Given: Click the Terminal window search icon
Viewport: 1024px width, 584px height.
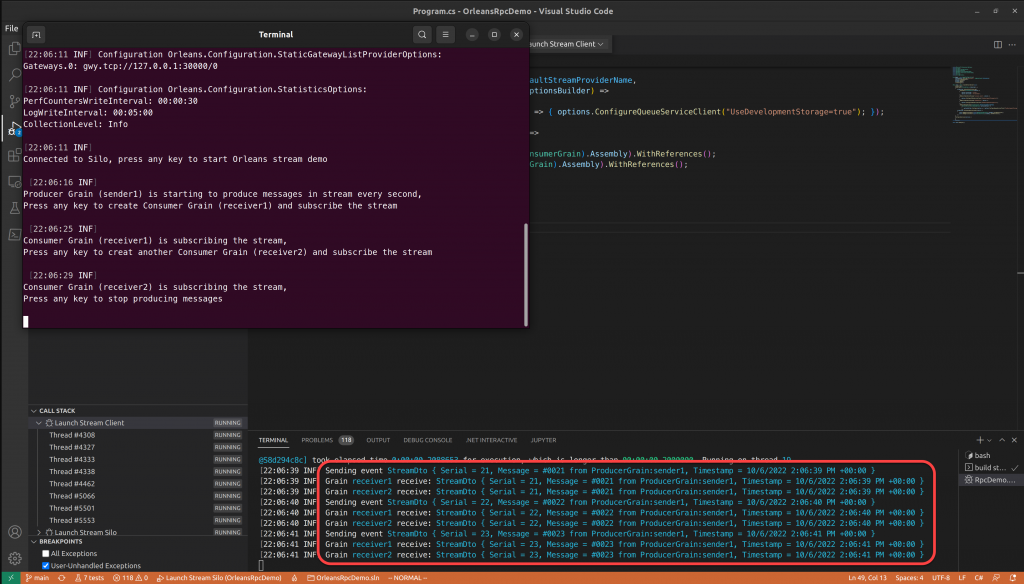Looking at the screenshot, I should 422,34.
